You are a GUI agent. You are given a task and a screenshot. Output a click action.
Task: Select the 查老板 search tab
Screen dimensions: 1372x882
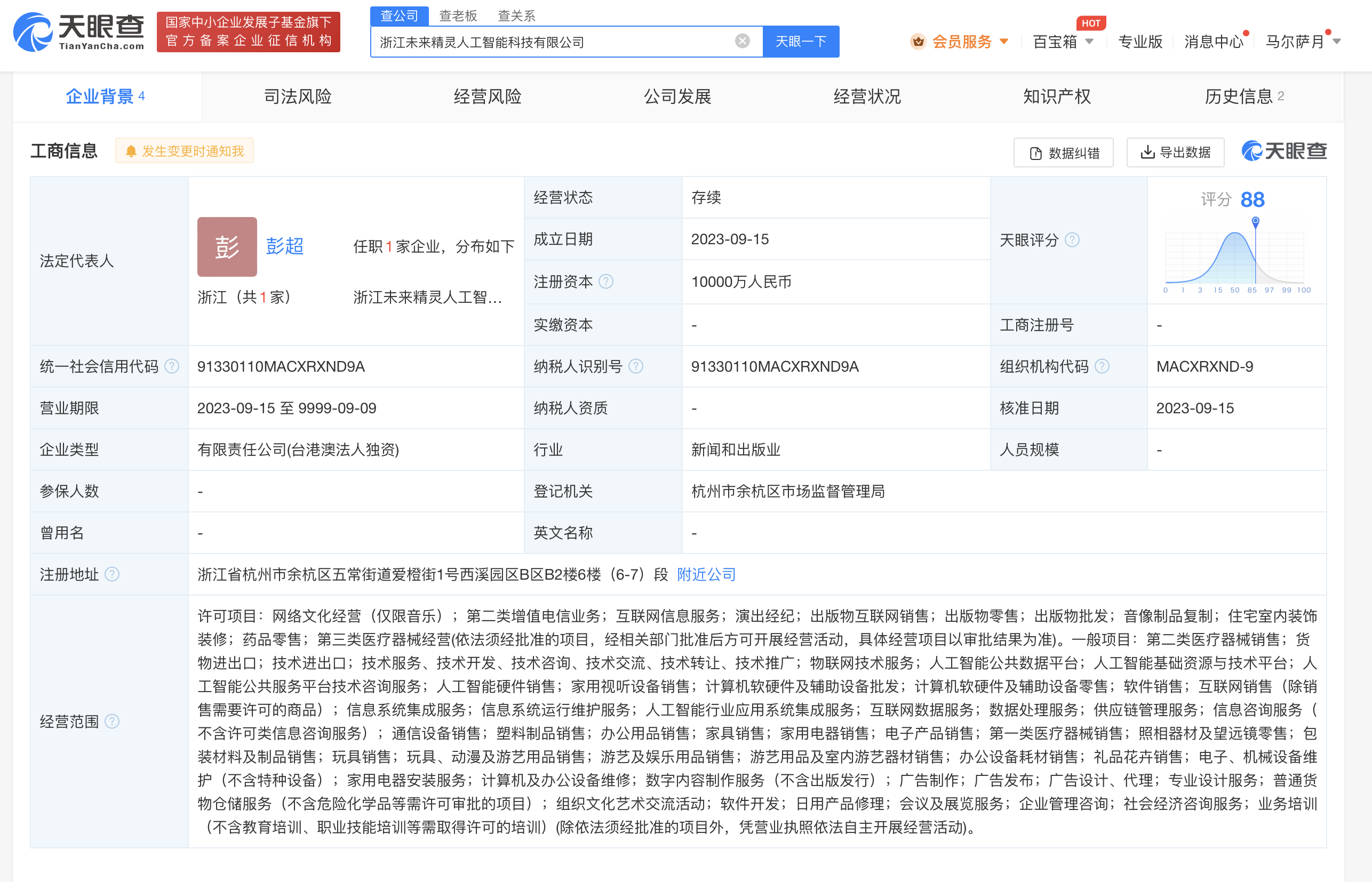pyautogui.click(x=458, y=15)
